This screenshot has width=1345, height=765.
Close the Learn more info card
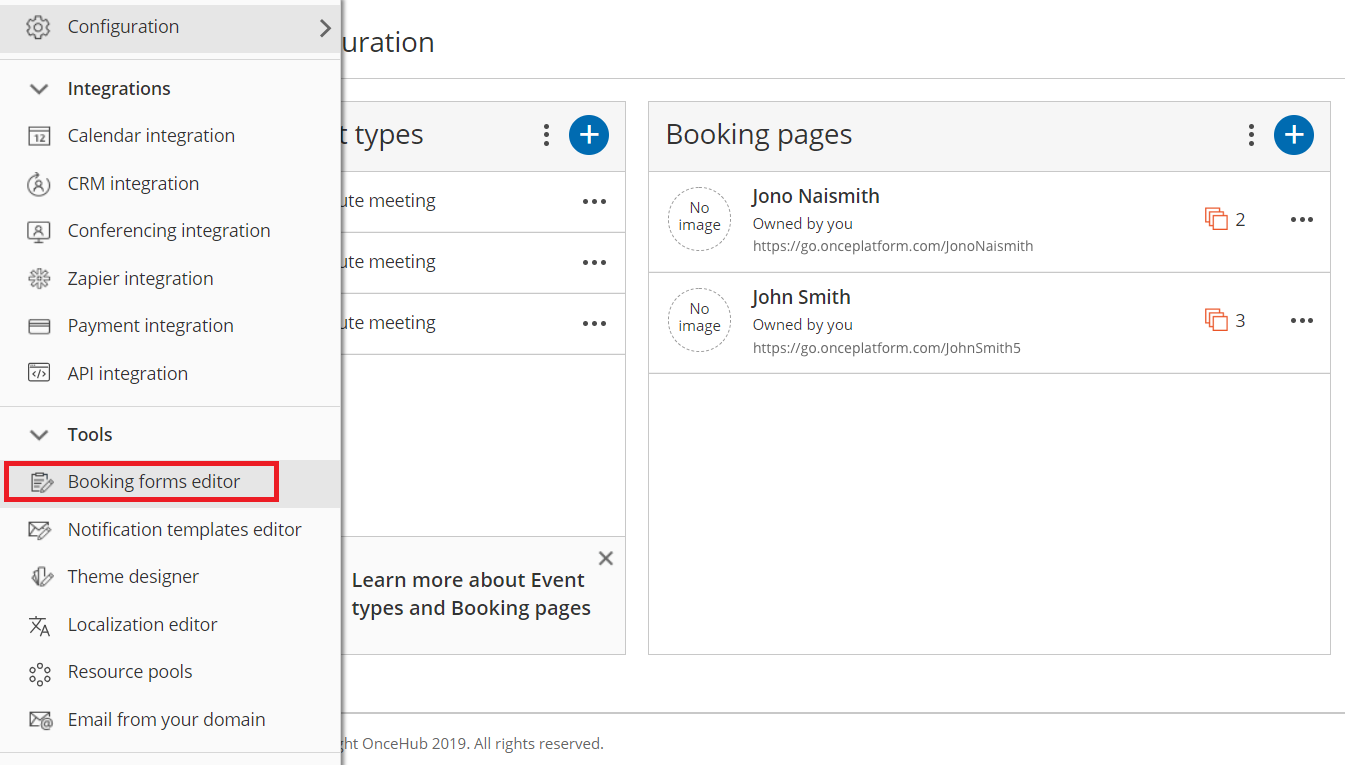(x=605, y=558)
